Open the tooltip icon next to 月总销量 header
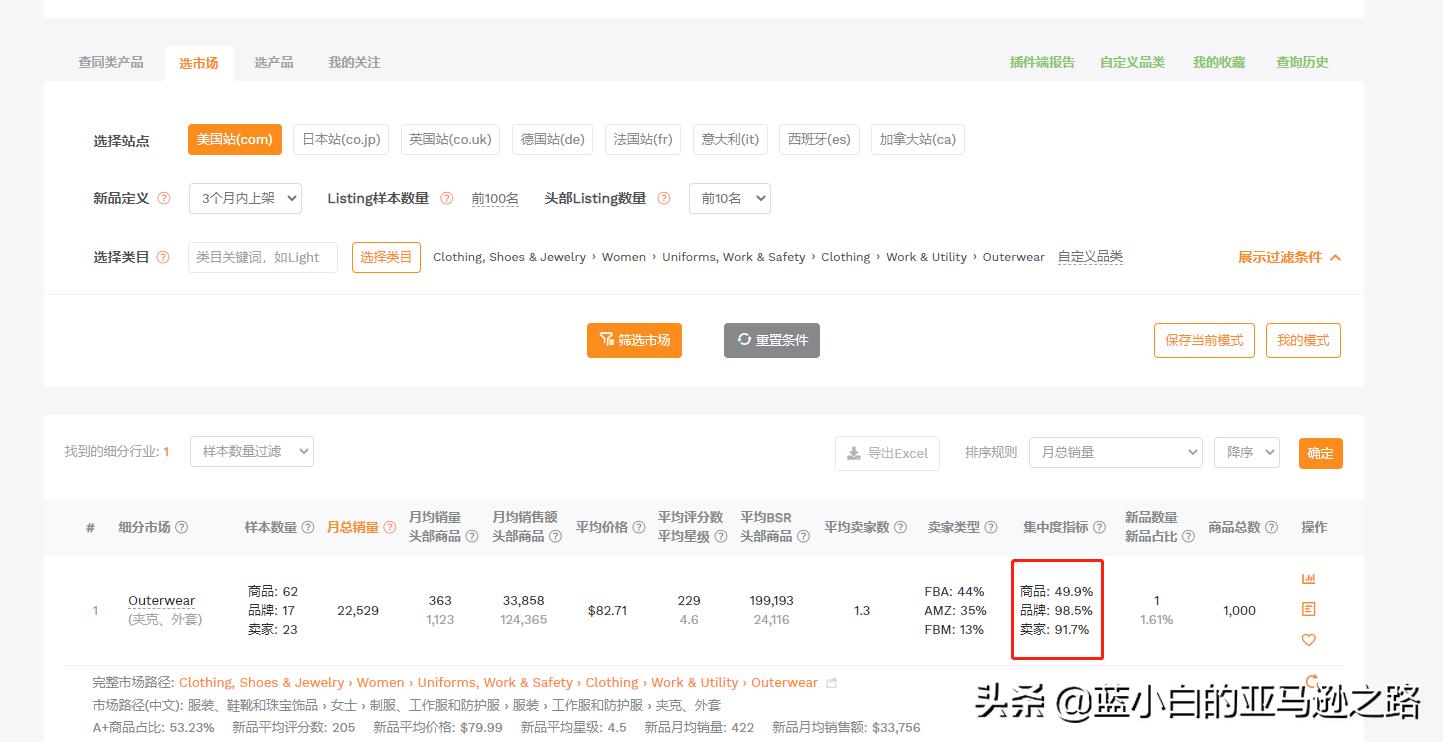The image size is (1443, 742). tap(390, 527)
